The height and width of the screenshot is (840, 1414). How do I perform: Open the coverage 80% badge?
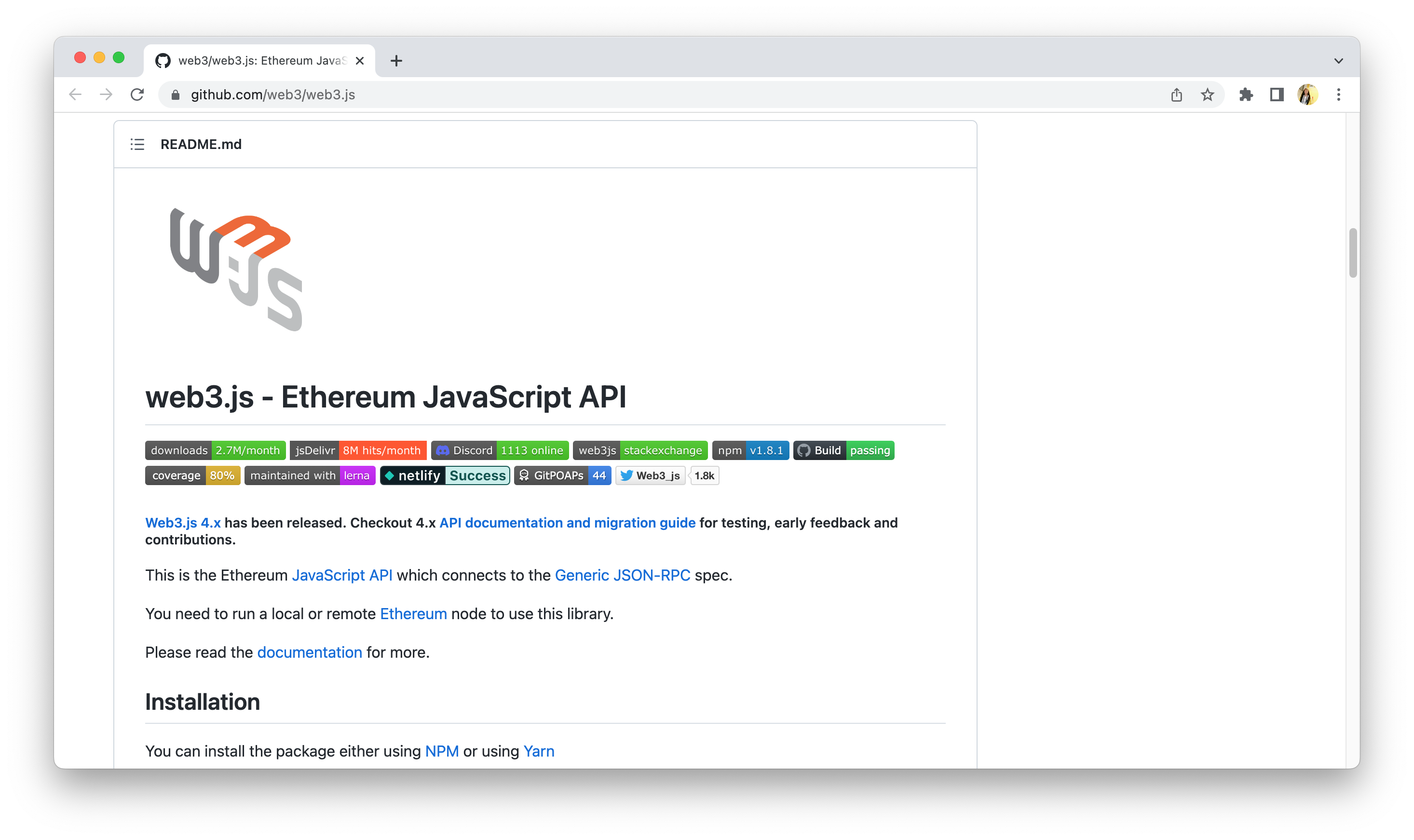192,475
